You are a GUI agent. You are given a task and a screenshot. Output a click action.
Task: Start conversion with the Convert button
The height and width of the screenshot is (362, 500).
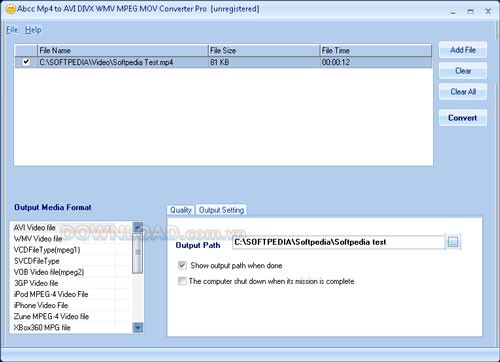point(463,118)
